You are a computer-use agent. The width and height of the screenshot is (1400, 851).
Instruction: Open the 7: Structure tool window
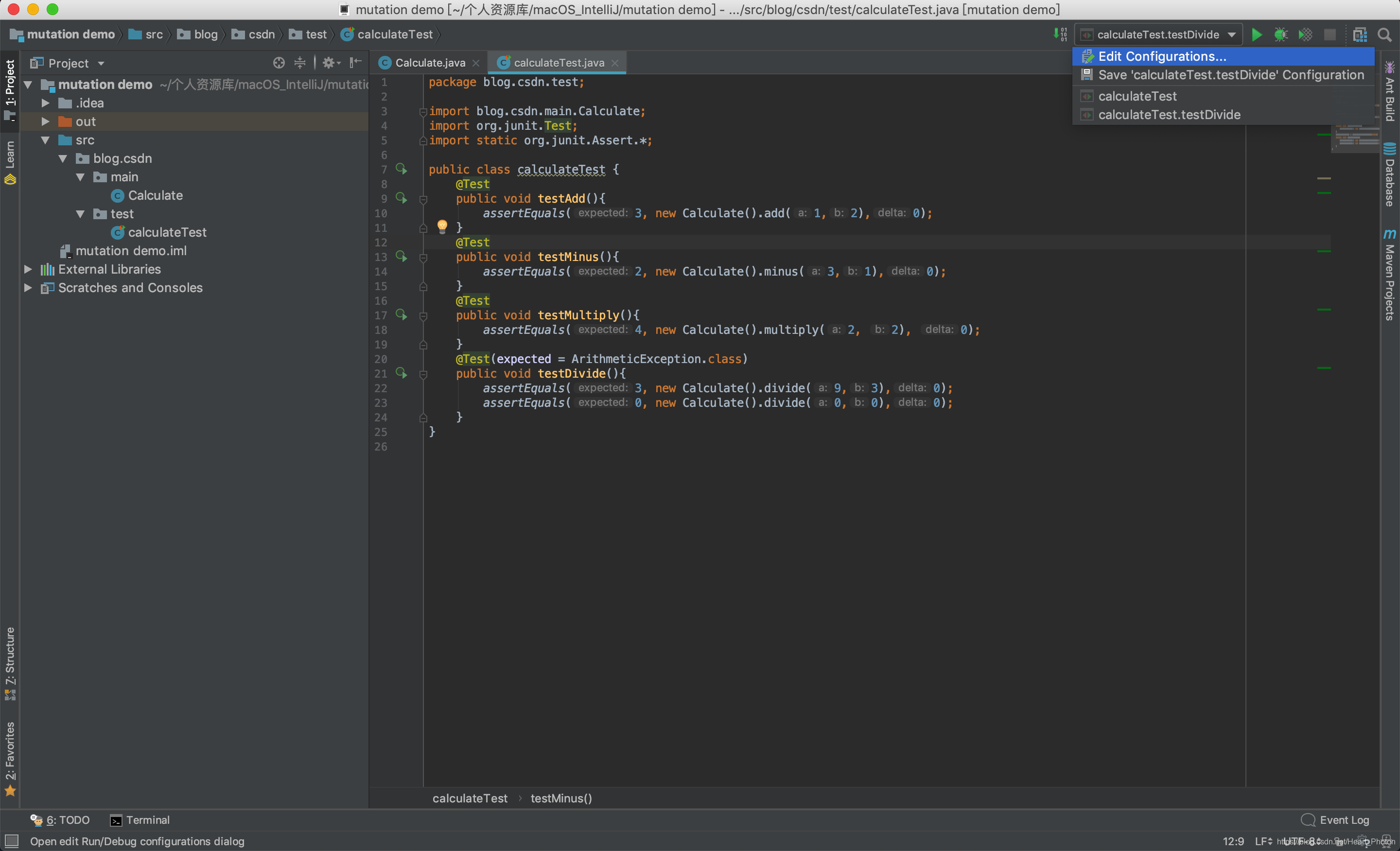(x=10, y=663)
